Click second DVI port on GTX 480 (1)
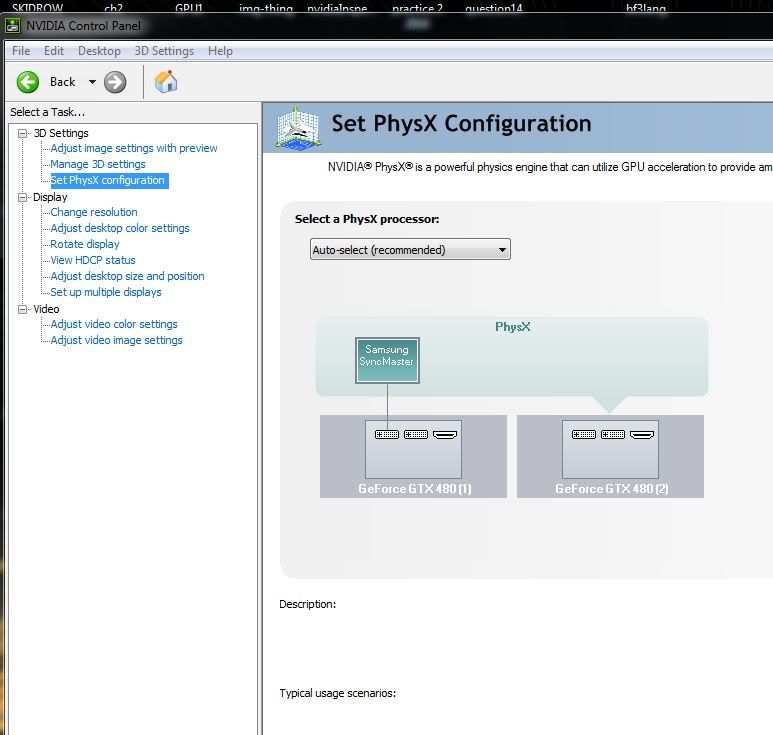The height and width of the screenshot is (735, 773). coord(416,434)
